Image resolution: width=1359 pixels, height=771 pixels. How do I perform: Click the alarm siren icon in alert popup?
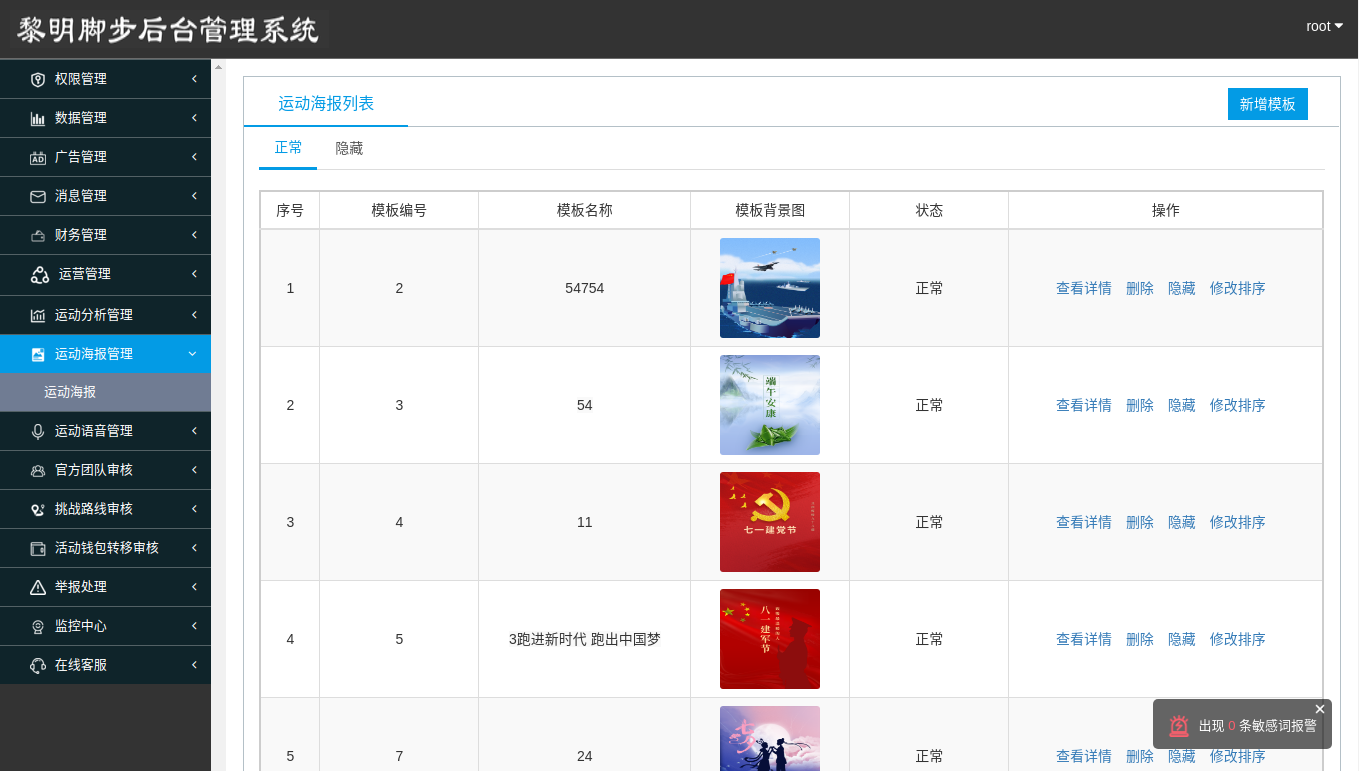(1179, 726)
